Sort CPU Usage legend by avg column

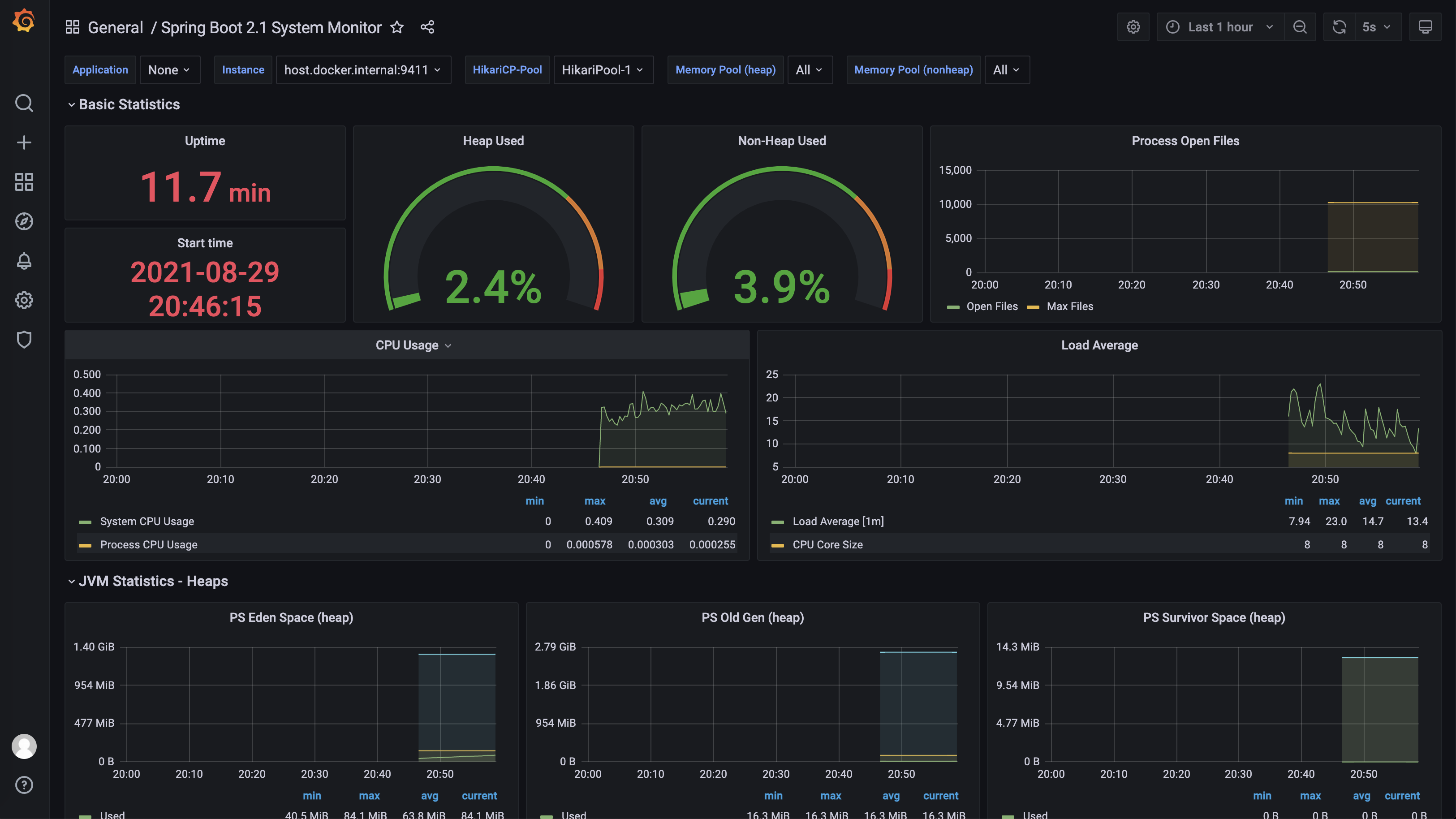658,501
